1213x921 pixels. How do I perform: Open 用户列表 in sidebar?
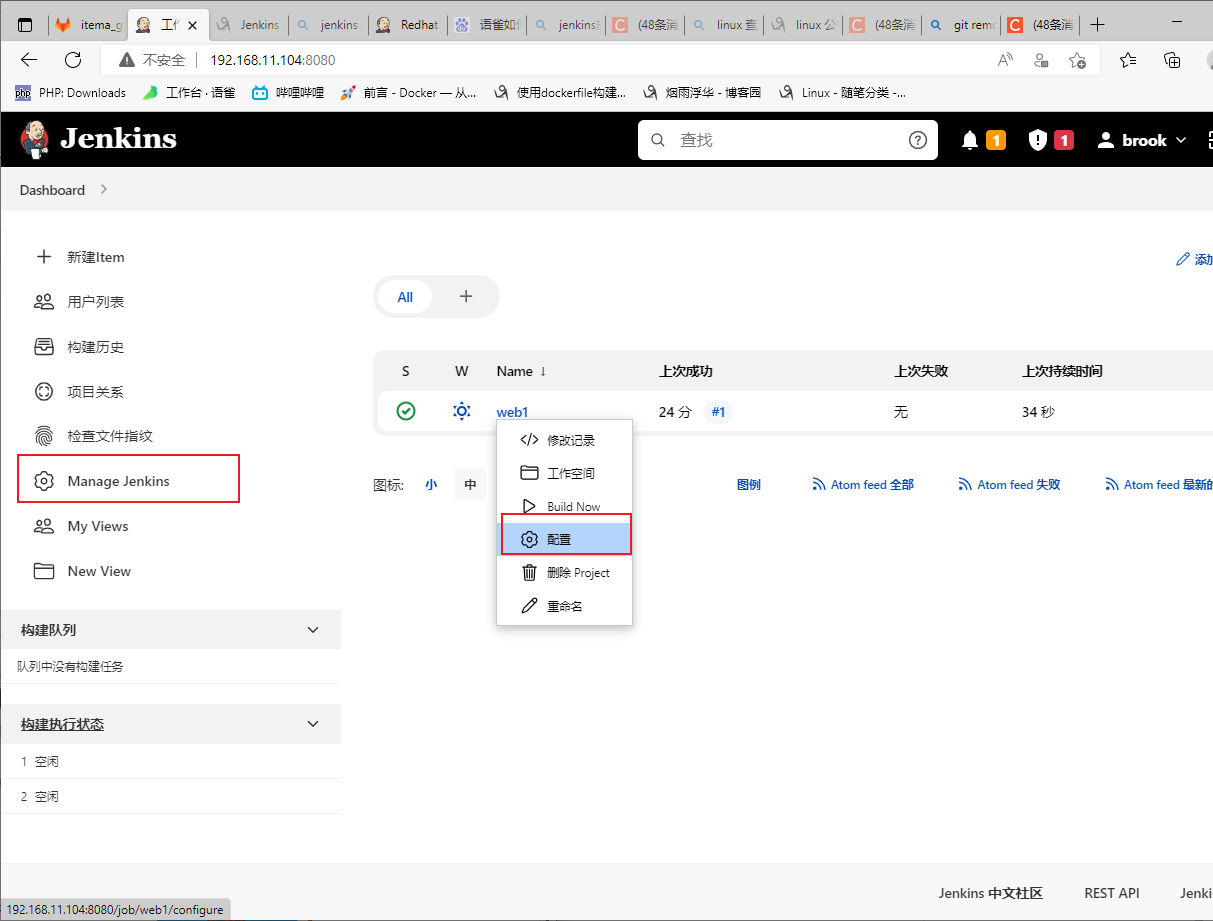80,301
